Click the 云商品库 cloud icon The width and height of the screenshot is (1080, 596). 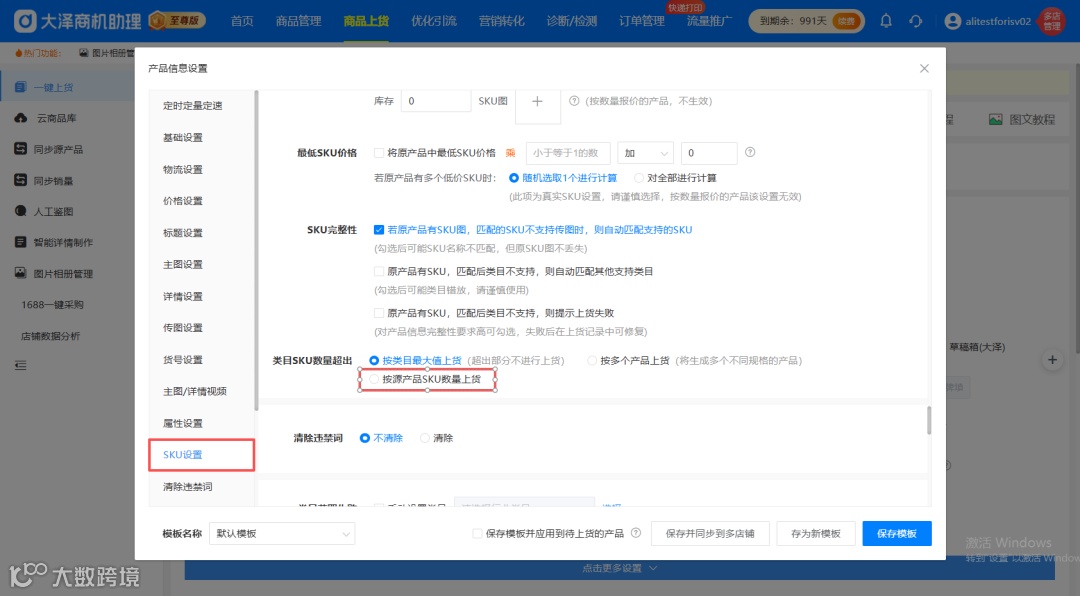coord(21,118)
